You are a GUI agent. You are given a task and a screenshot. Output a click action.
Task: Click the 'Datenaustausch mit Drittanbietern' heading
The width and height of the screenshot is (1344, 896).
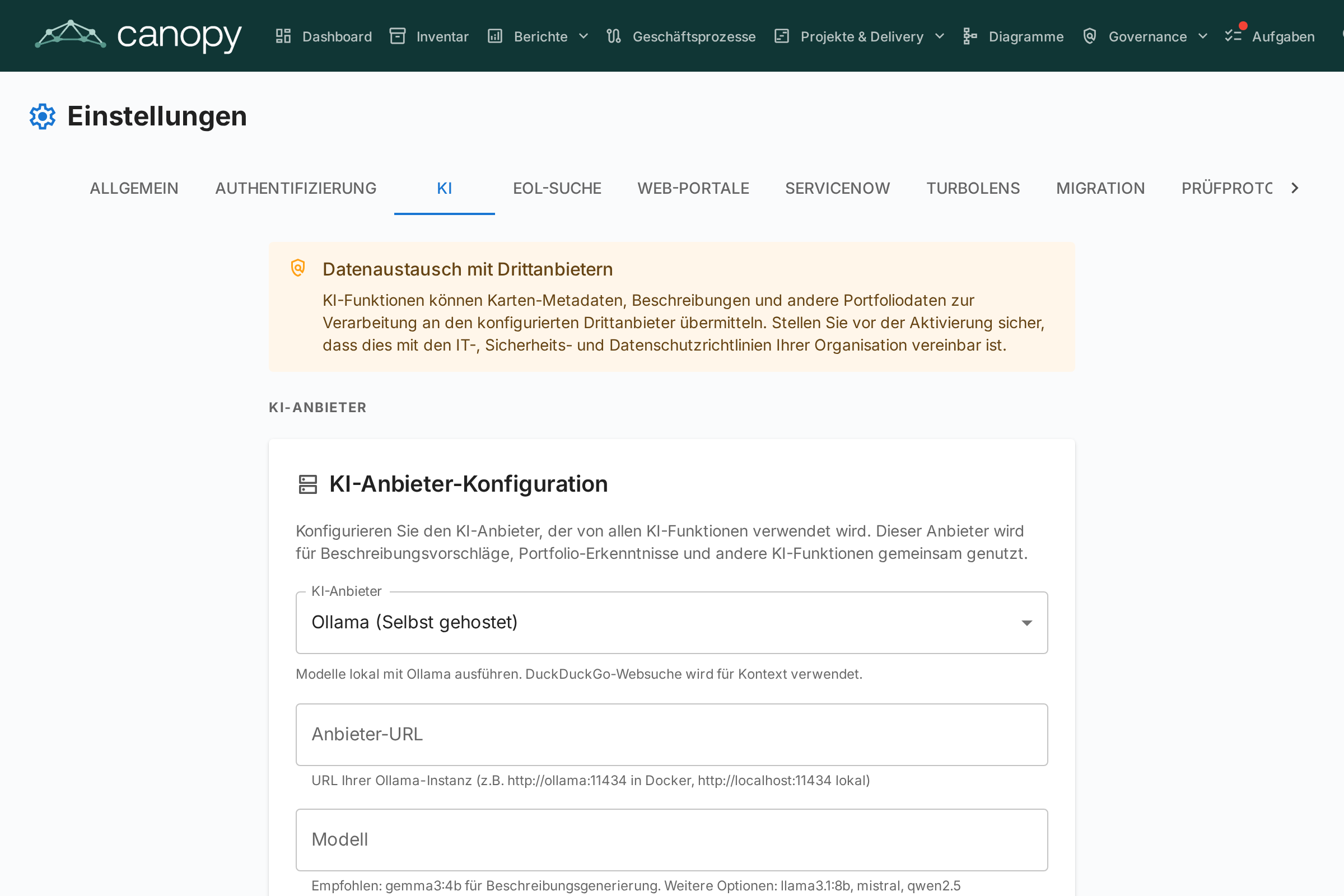tap(468, 269)
